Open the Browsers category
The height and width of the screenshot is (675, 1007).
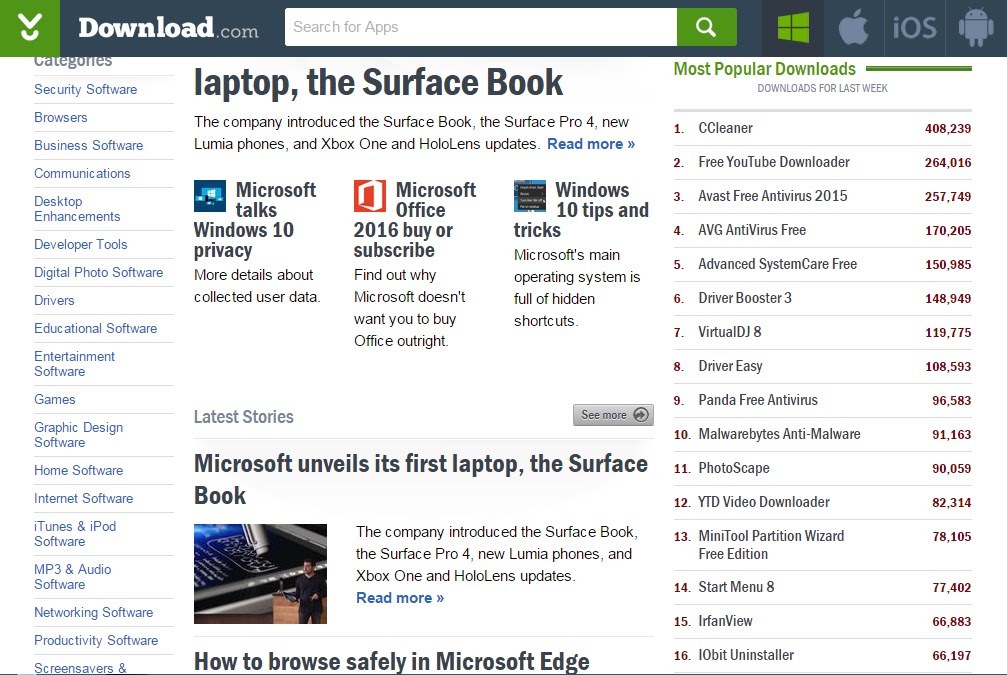[x=60, y=118]
